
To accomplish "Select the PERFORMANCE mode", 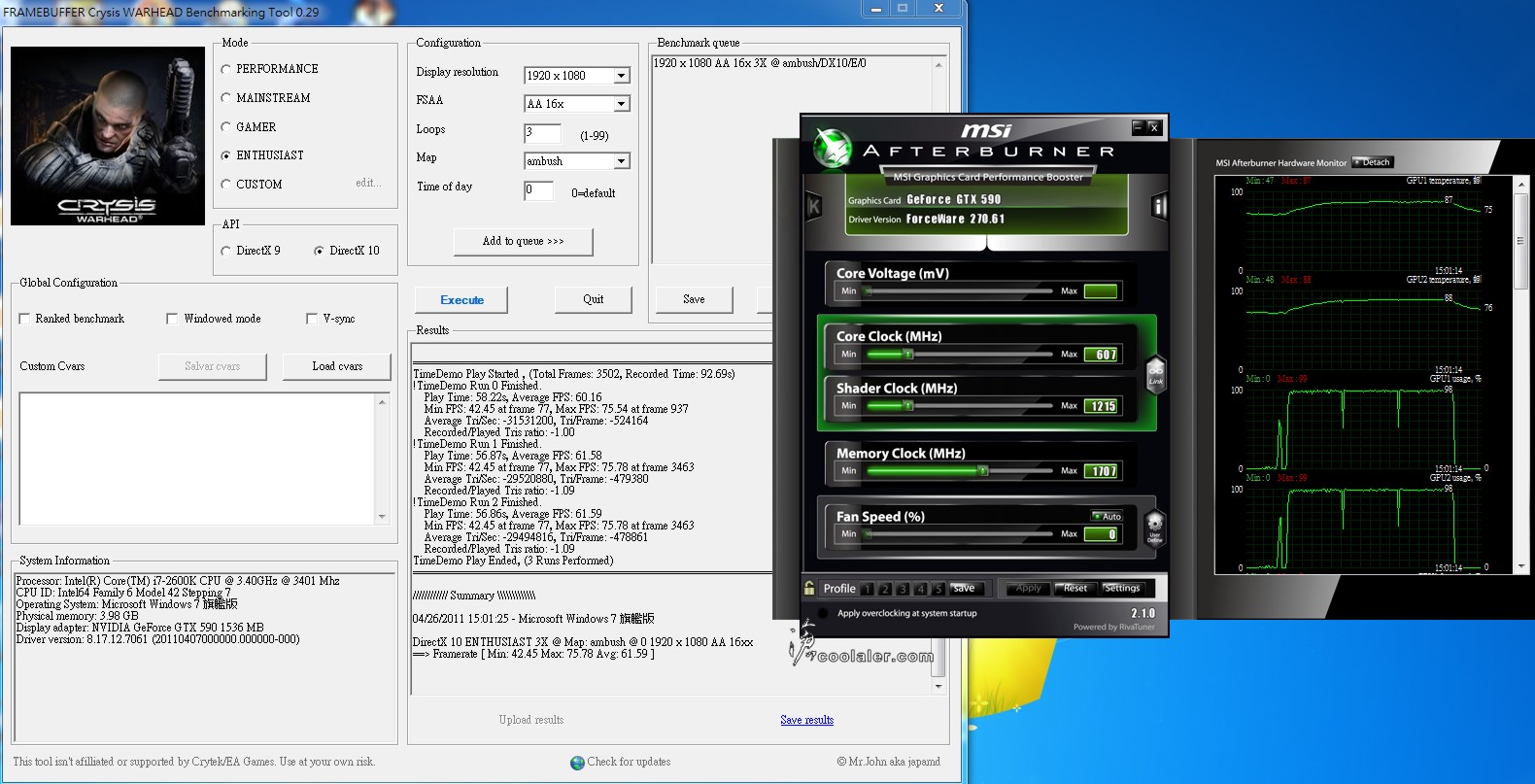I will (x=225, y=69).
